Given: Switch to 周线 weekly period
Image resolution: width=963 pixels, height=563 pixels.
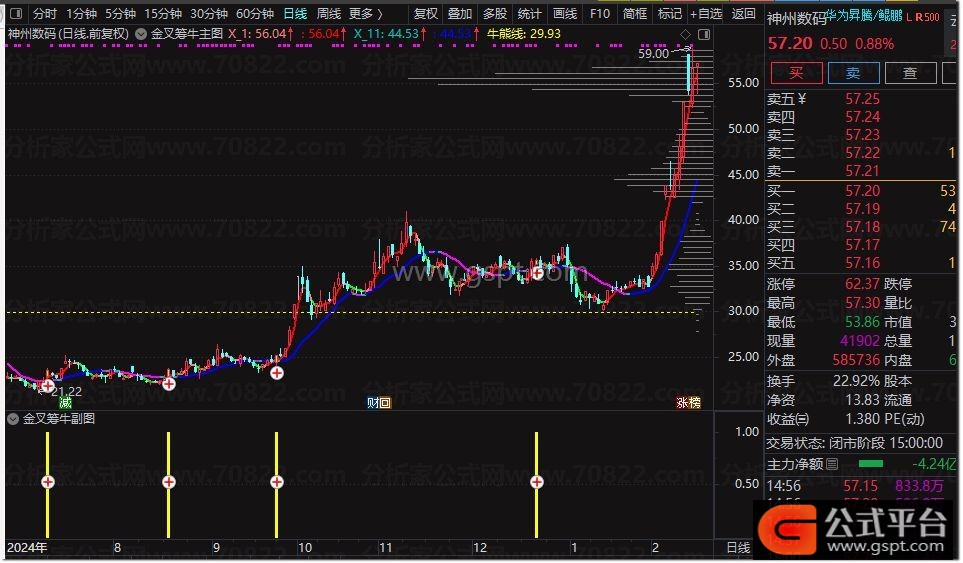Looking at the screenshot, I should pyautogui.click(x=328, y=14).
